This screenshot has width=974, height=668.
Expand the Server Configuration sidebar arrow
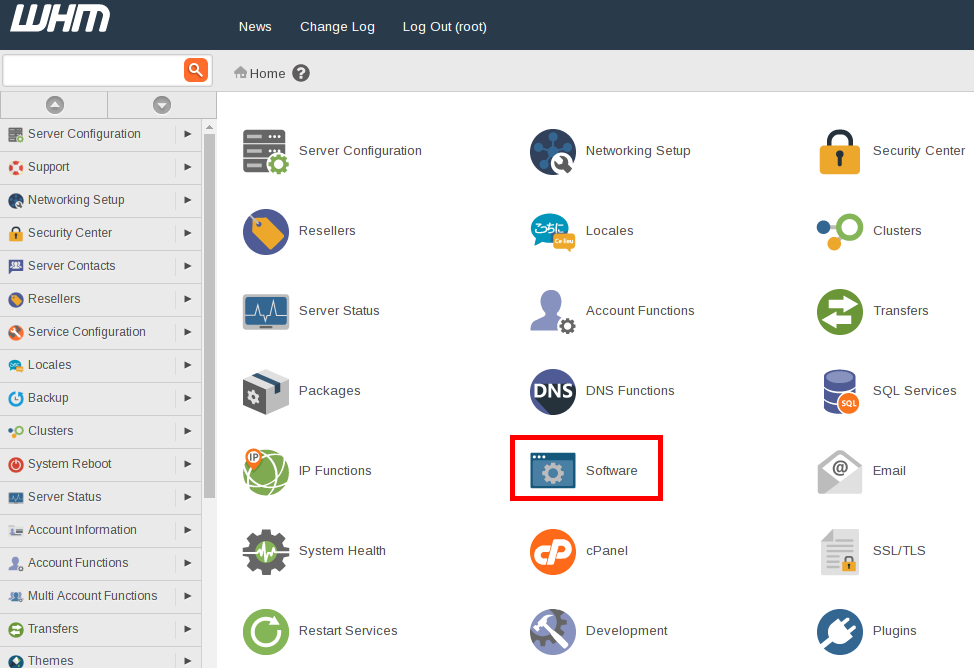pos(187,134)
